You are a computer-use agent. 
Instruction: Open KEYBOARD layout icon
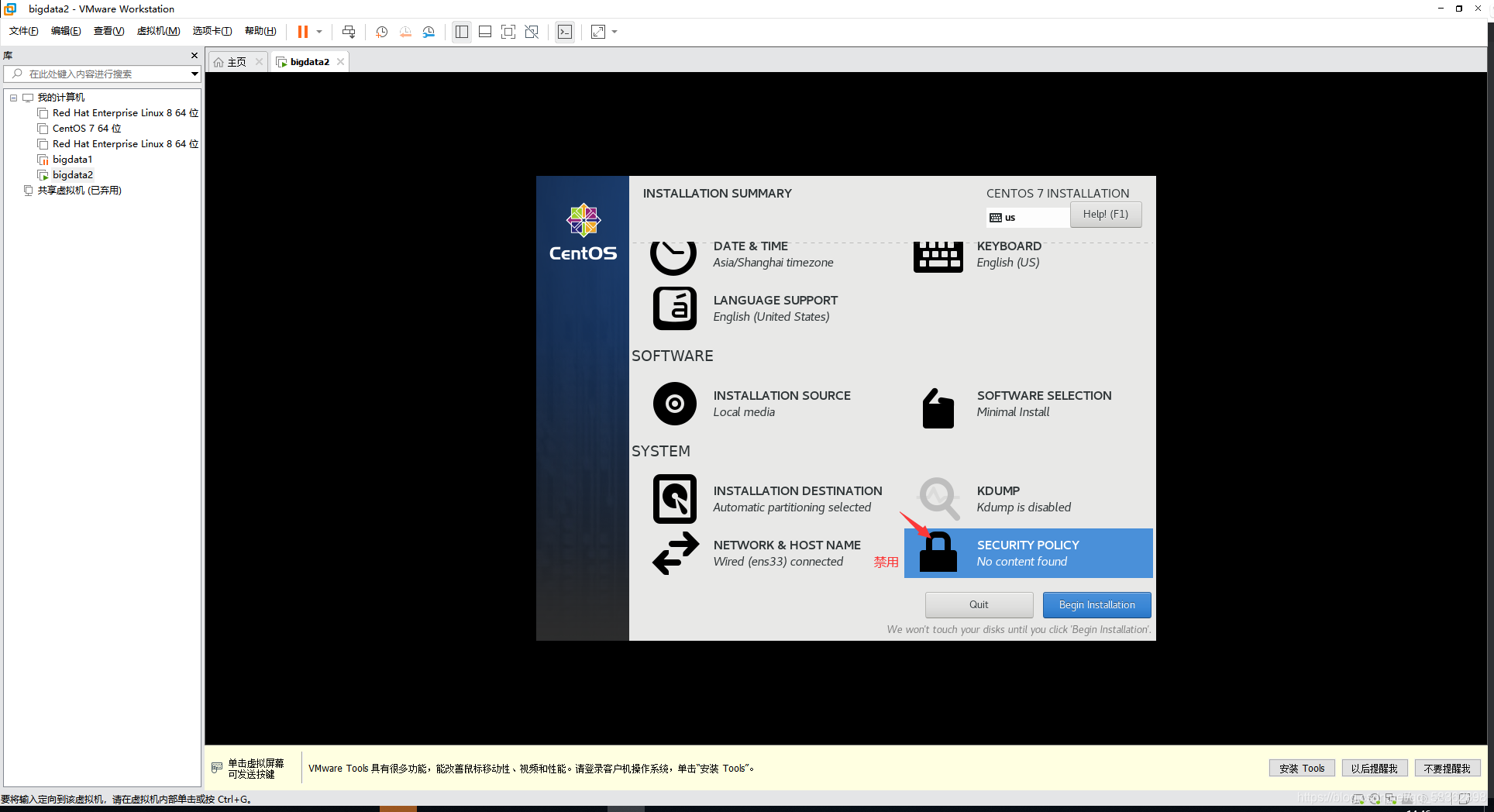(938, 257)
